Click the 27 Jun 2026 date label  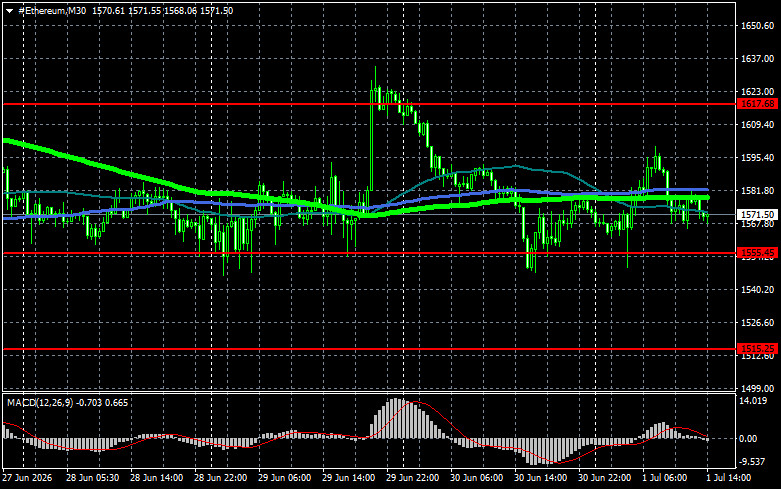pyautogui.click(x=27, y=478)
